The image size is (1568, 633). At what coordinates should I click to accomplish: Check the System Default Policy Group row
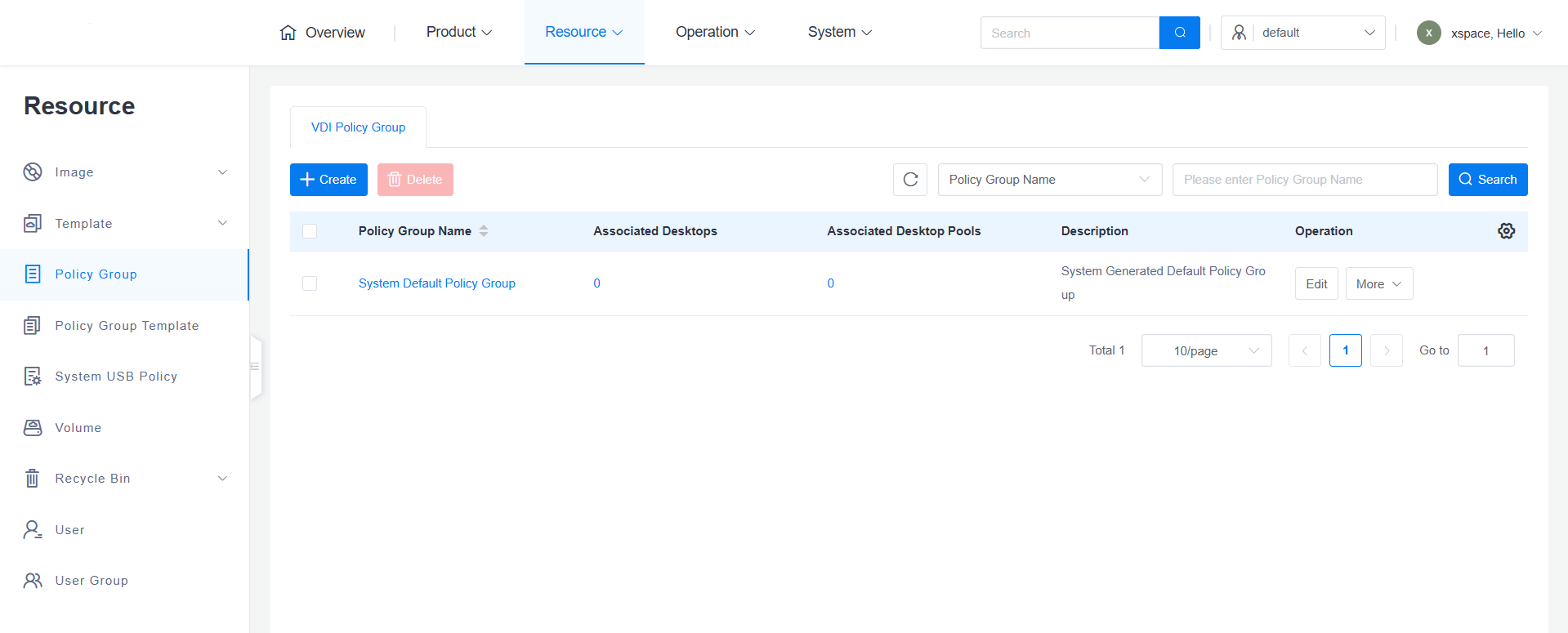310,283
